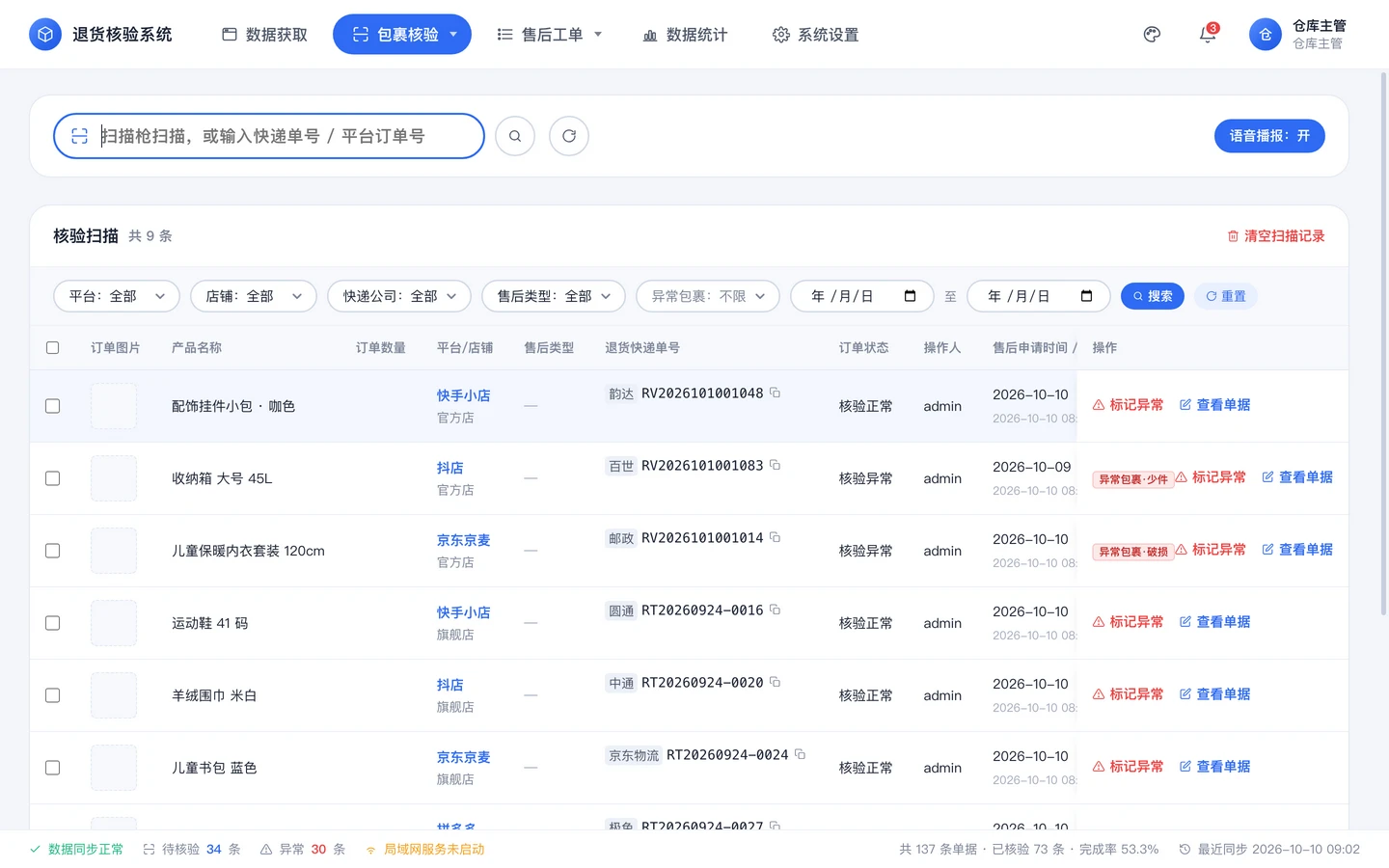Viewport: 1389px width, 868px height.
Task: Click the 最近同步 clock icon in status bar
Action: pos(1185,850)
